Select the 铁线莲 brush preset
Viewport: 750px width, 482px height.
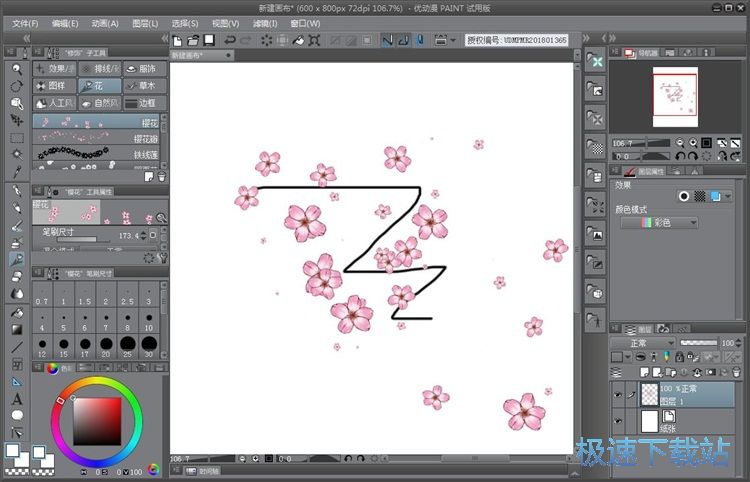pyautogui.click(x=96, y=154)
